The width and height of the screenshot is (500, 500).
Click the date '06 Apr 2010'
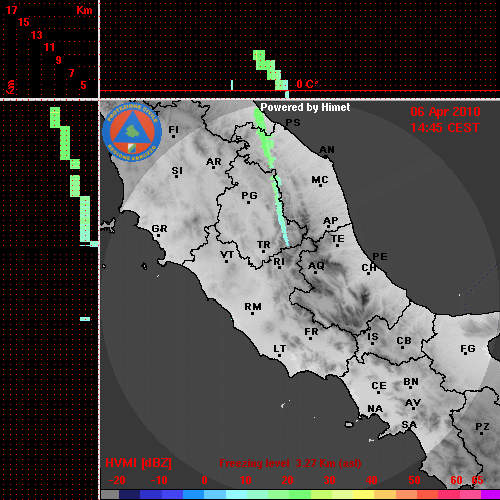pos(445,112)
